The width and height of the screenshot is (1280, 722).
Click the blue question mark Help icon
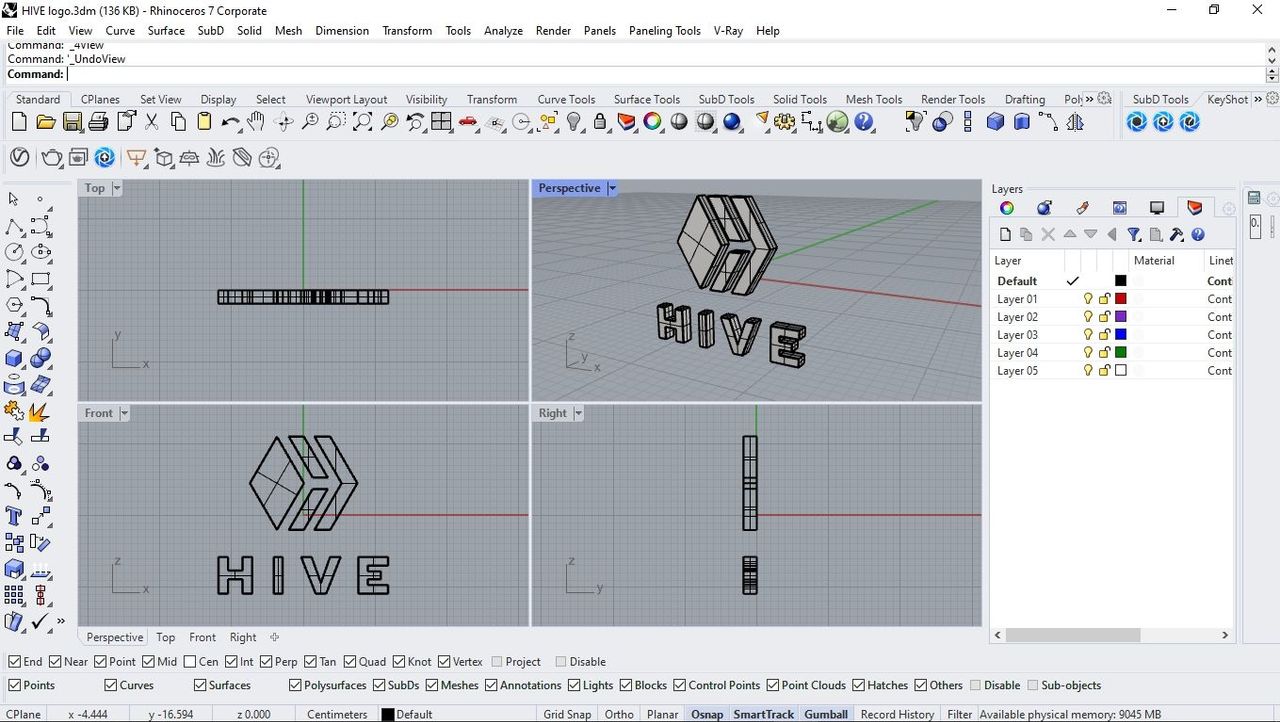864,122
